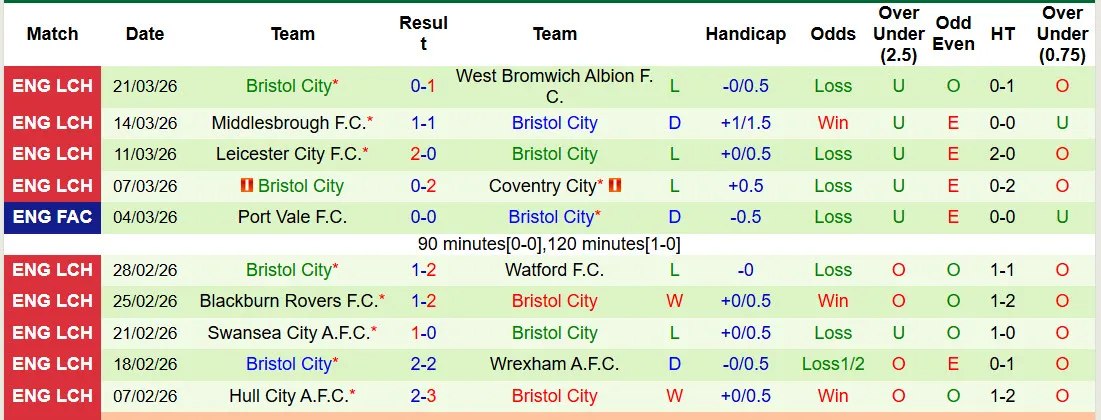1101x420 pixels.
Task: Click the red card icon beside Bristol City
Action: [x=246, y=186]
